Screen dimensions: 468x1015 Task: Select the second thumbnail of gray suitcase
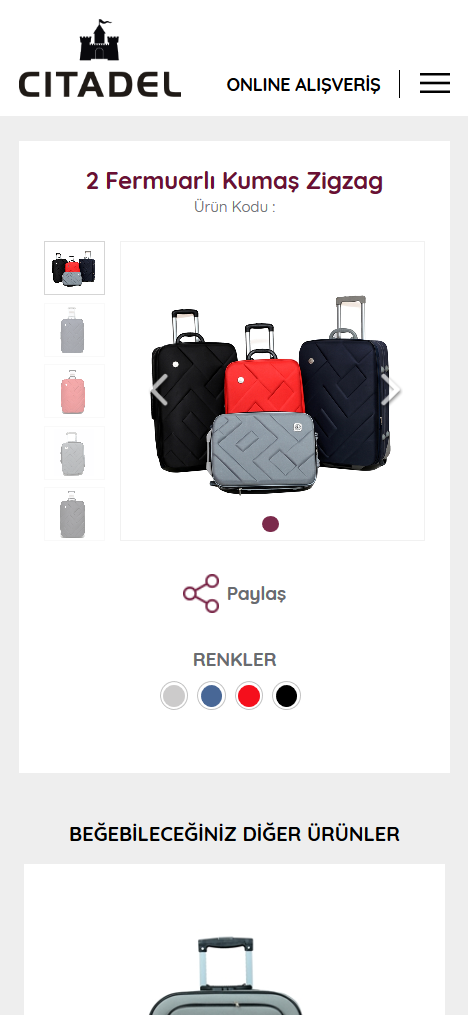coord(74,330)
